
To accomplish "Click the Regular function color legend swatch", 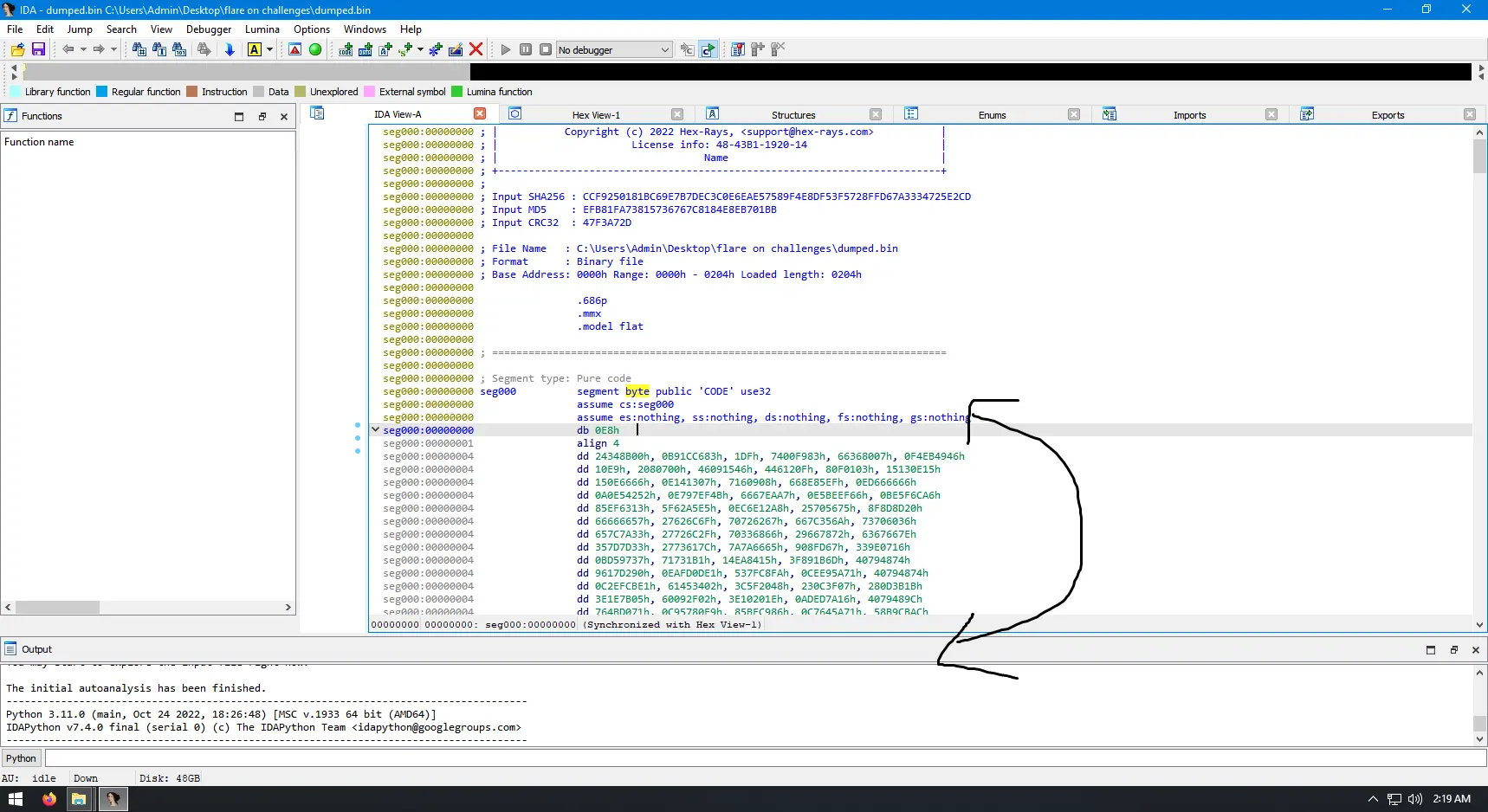I will [x=101, y=92].
